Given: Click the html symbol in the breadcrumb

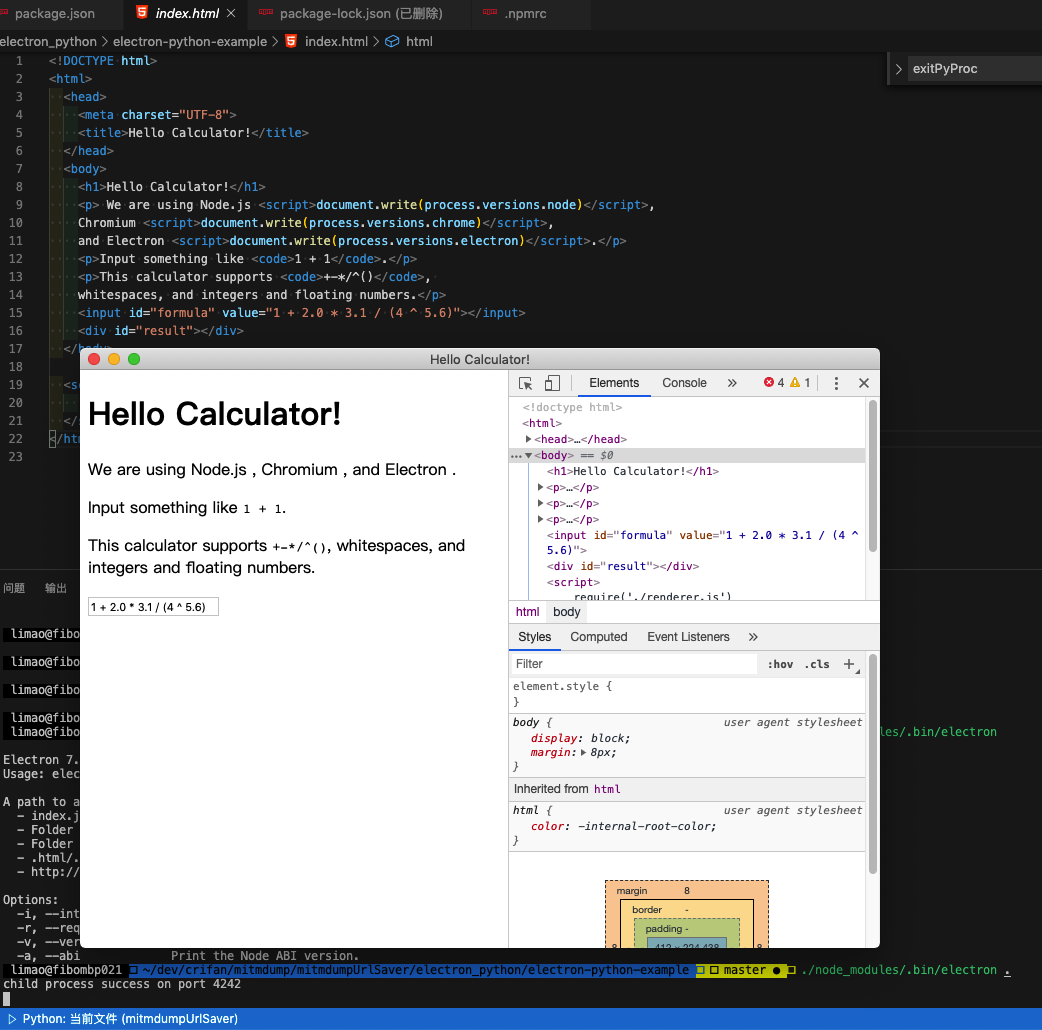Looking at the screenshot, I should tap(419, 41).
